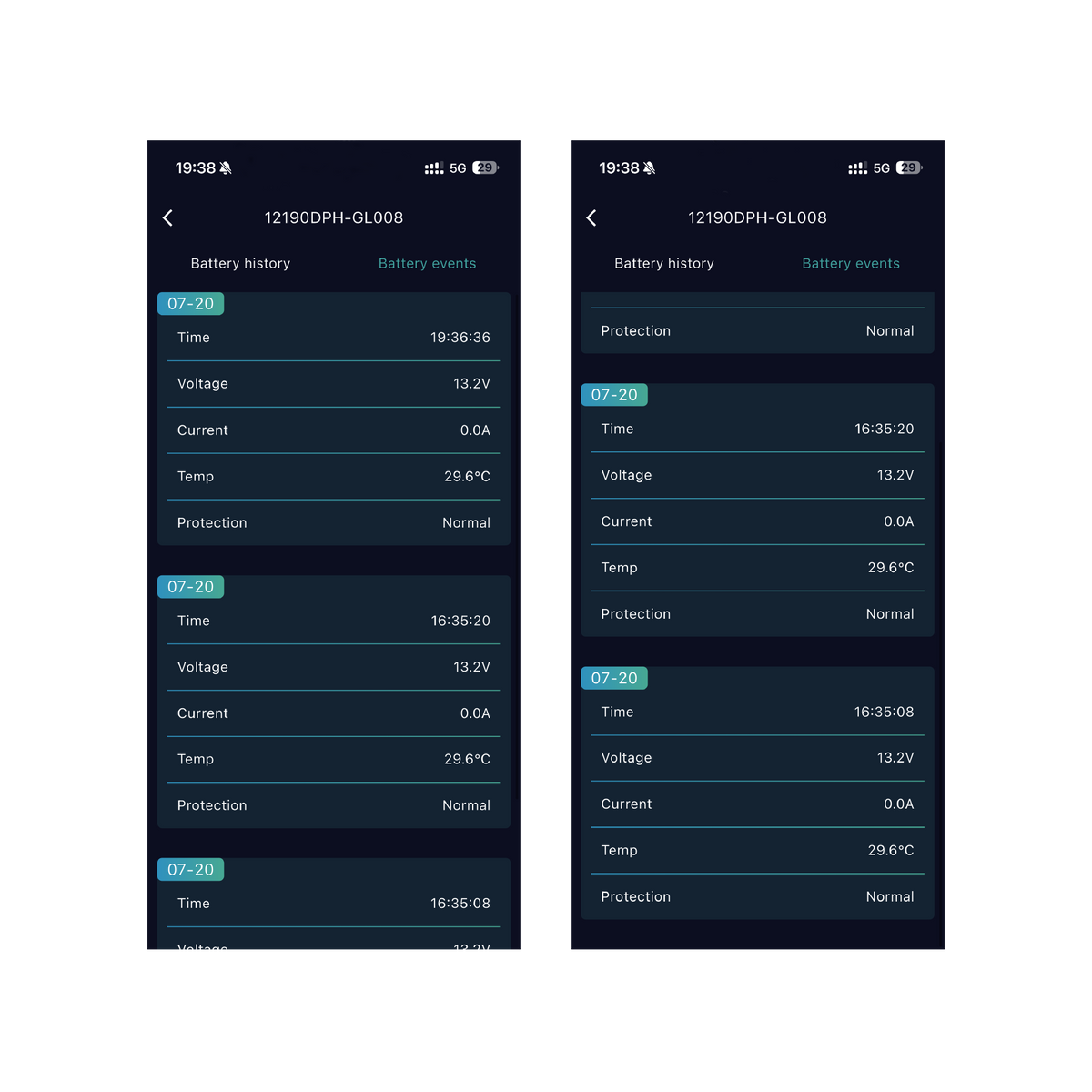This screenshot has height=1092, width=1092.
Task: Tap the battery 29 indicator on right screen
Action: click(x=909, y=167)
